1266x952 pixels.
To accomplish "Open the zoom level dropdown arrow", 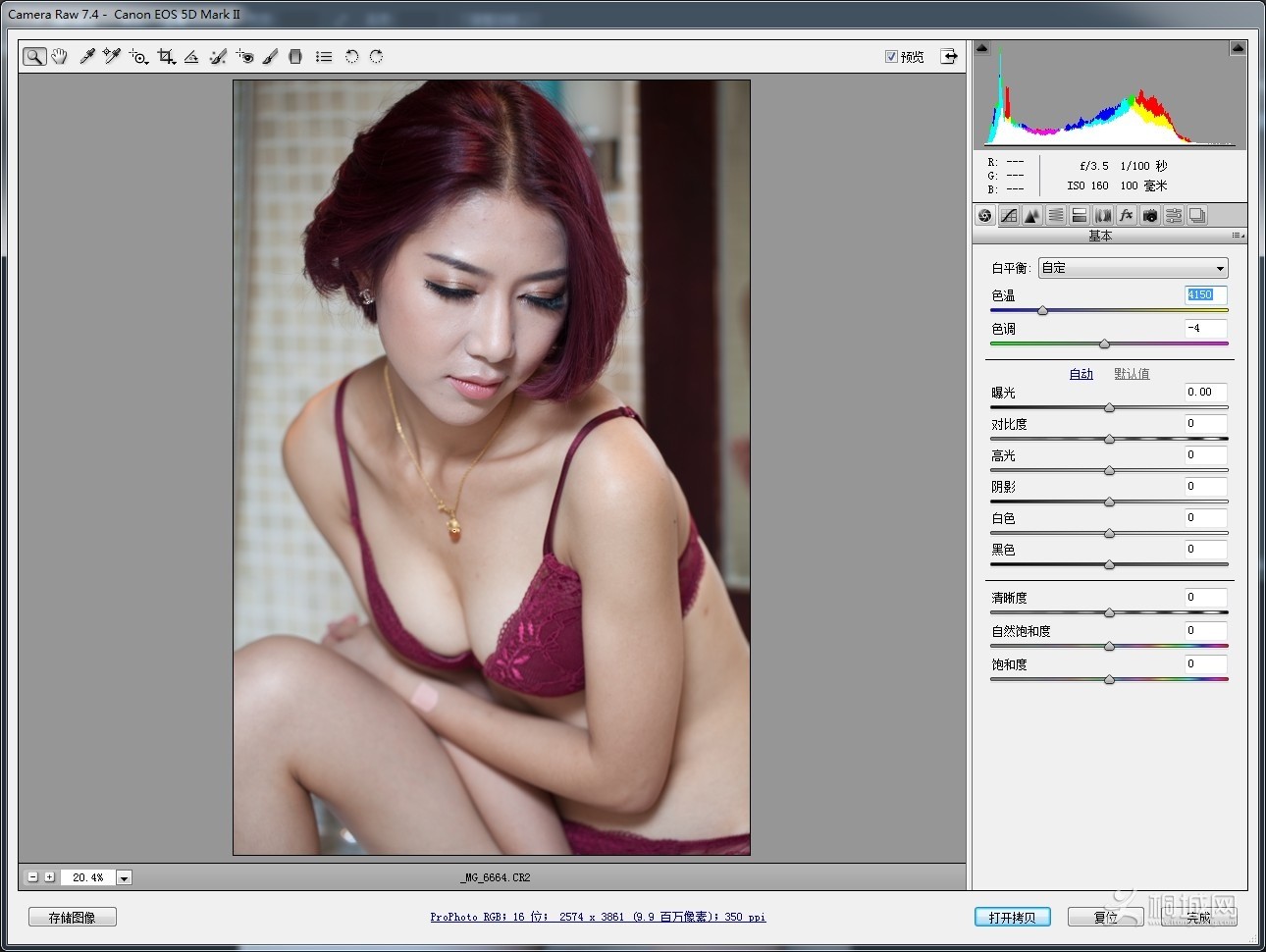I will coord(125,877).
